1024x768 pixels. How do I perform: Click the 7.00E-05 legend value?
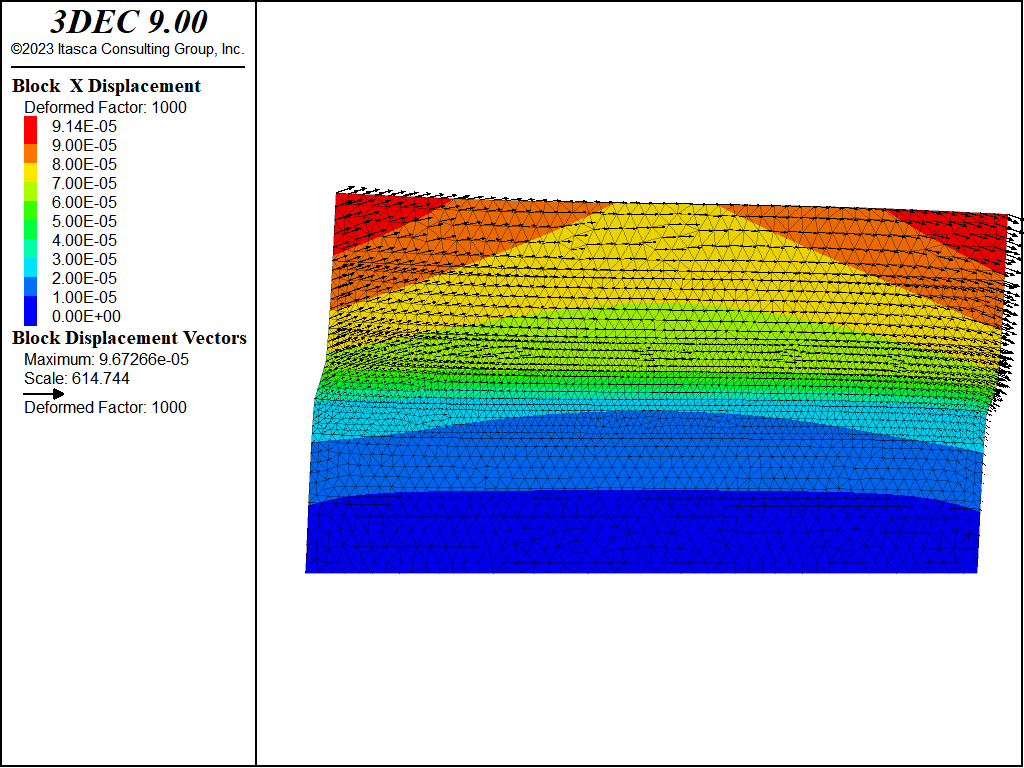tap(84, 183)
